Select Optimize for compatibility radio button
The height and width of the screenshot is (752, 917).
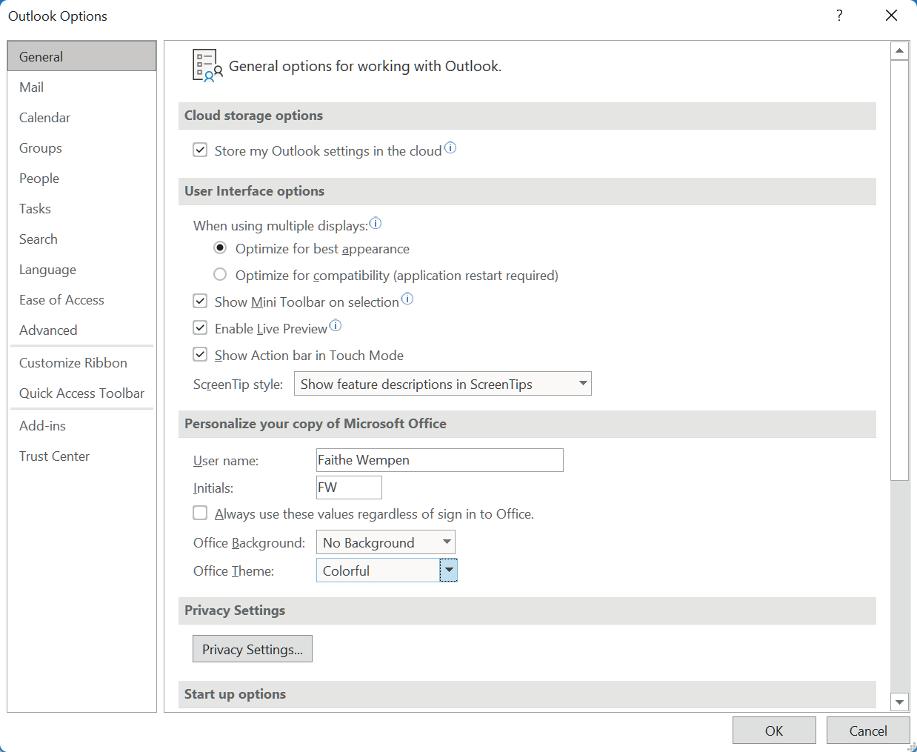pyautogui.click(x=220, y=275)
